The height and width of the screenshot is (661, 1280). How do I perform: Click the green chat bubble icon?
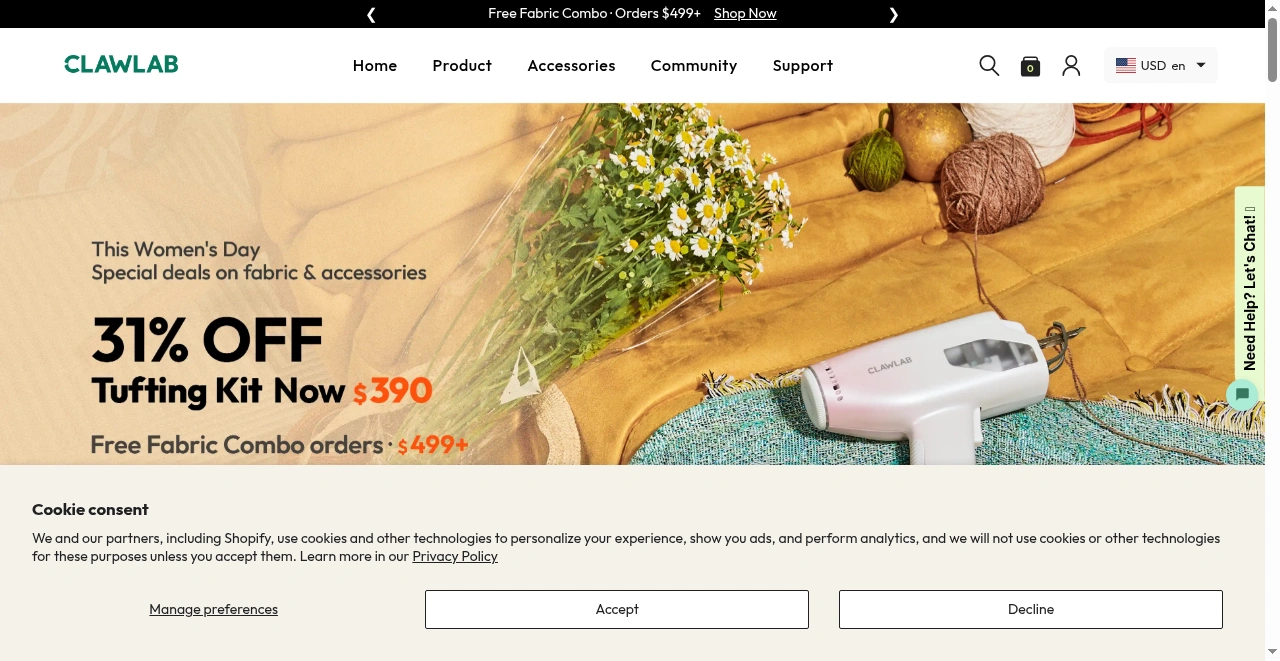click(1242, 394)
